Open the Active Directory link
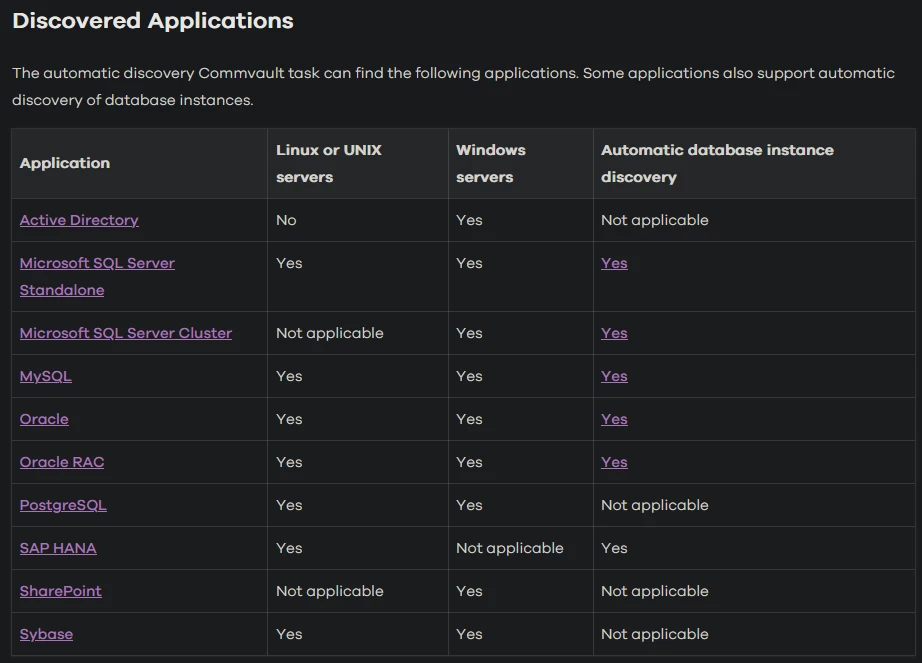The height and width of the screenshot is (663, 922). [79, 220]
